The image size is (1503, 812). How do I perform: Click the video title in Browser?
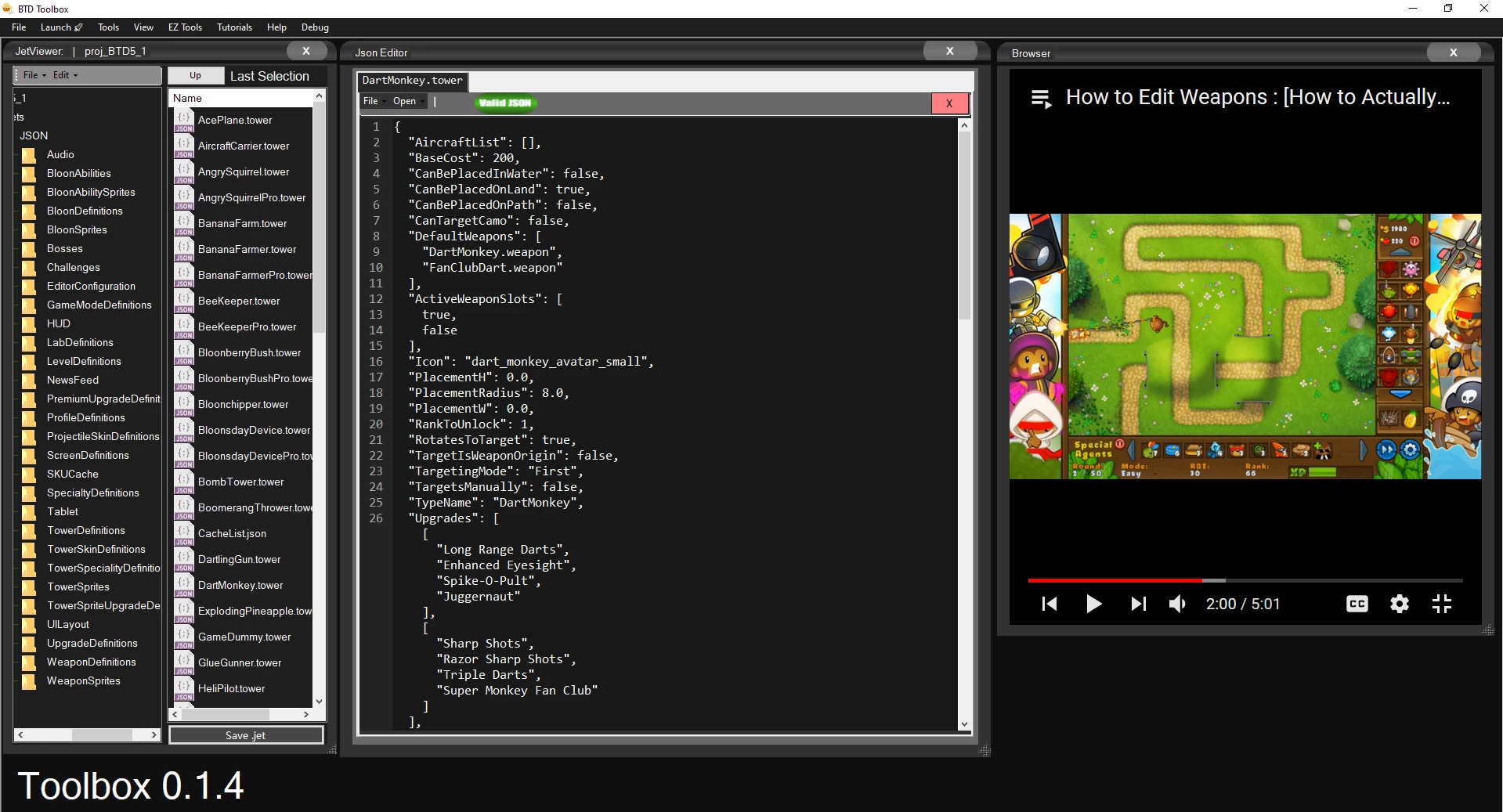(x=1258, y=97)
